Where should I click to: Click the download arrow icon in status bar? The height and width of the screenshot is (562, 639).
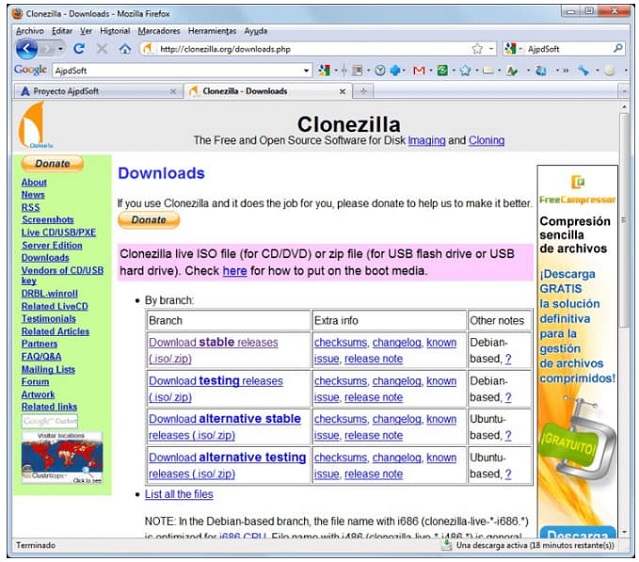pyautogui.click(x=447, y=545)
